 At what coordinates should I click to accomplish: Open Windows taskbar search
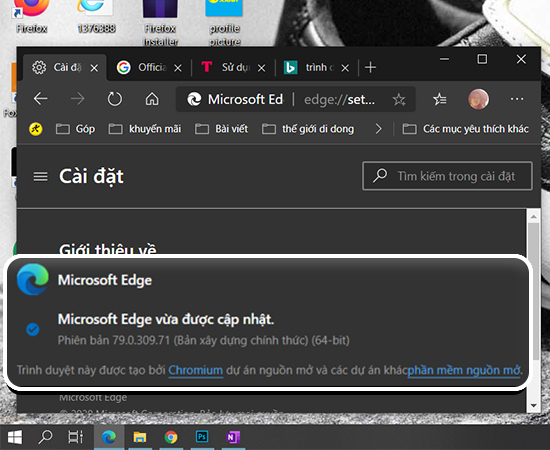tap(45, 437)
